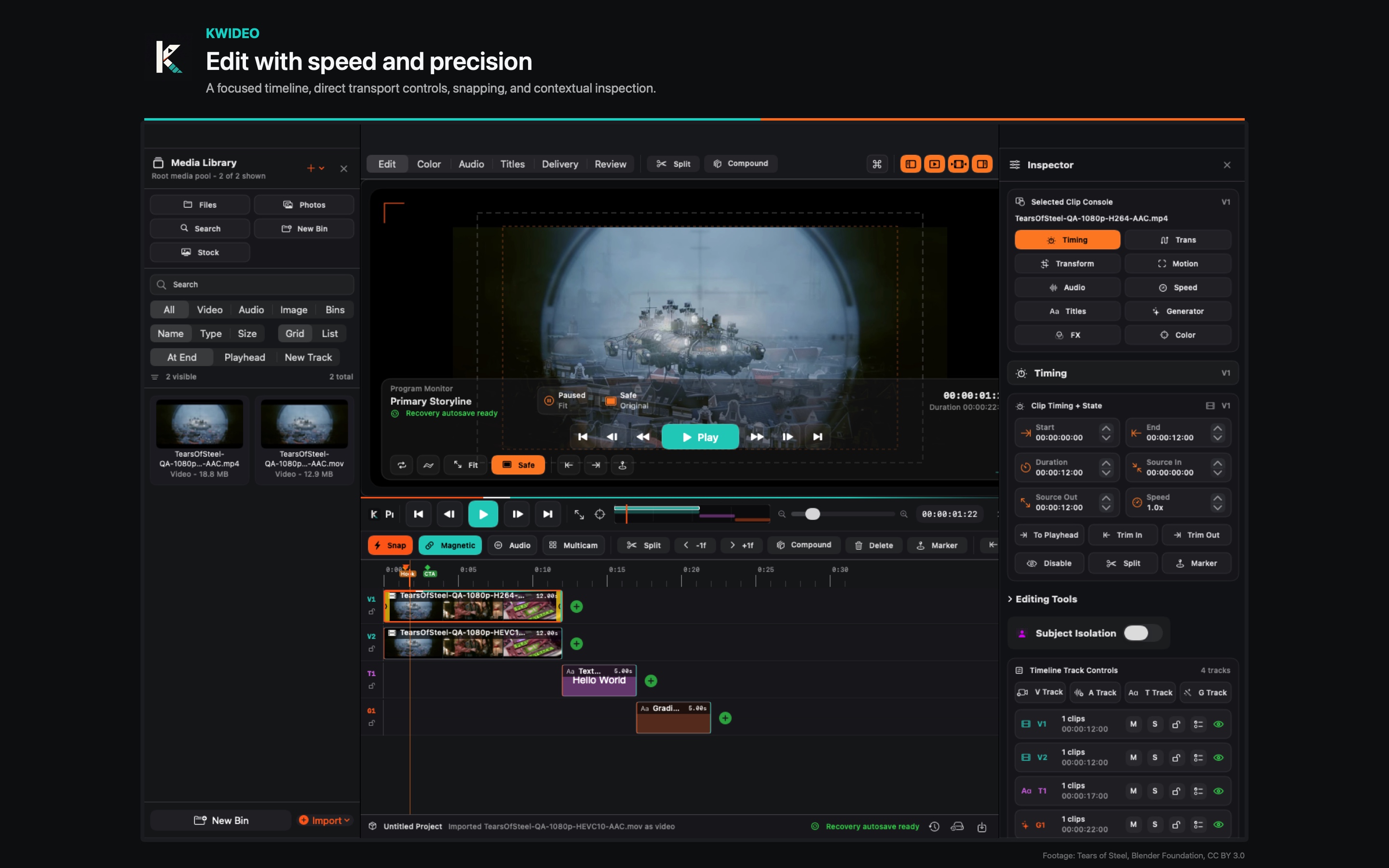This screenshot has width=1389, height=868.
Task: Click the loop playback icon in monitor
Action: click(402, 465)
